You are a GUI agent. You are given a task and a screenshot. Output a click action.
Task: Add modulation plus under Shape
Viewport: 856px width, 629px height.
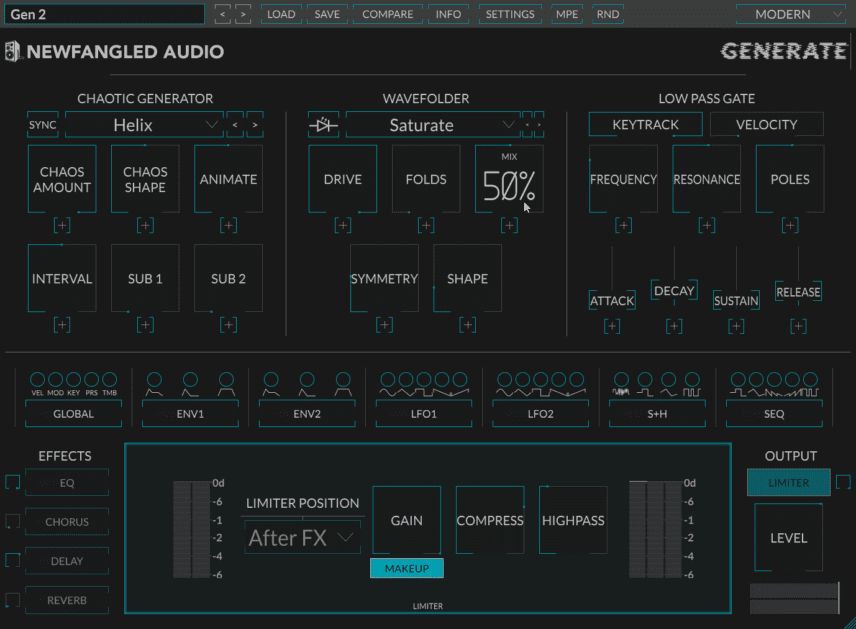(x=467, y=325)
